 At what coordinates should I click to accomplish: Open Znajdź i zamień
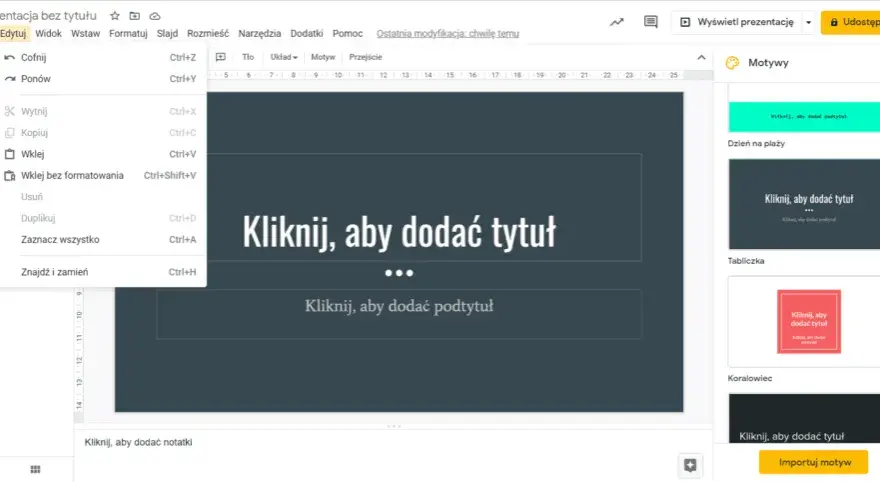tap(103, 272)
